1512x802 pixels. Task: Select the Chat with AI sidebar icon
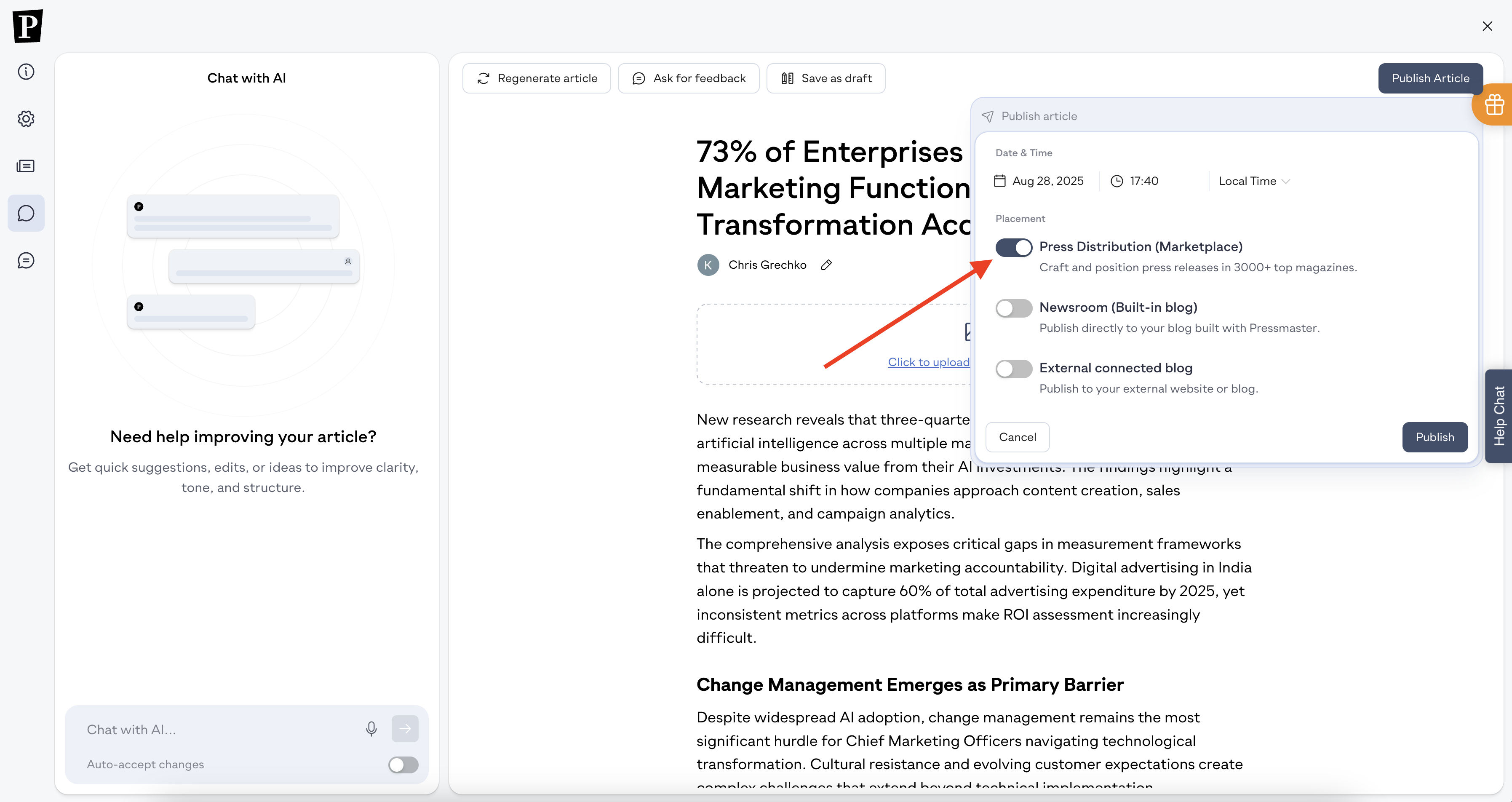click(x=26, y=213)
